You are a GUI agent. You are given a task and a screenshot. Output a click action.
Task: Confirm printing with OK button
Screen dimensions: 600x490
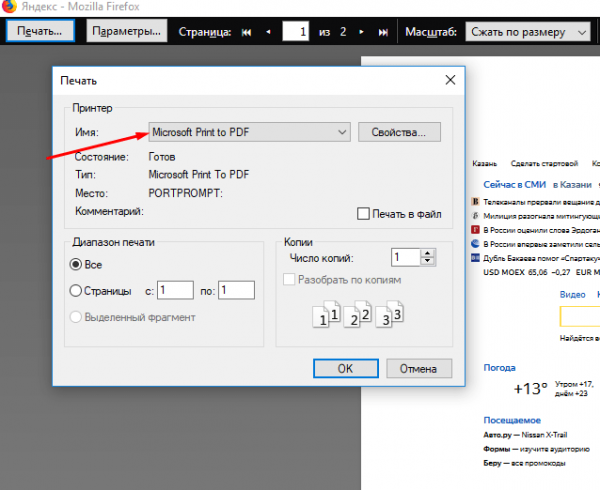click(x=346, y=368)
